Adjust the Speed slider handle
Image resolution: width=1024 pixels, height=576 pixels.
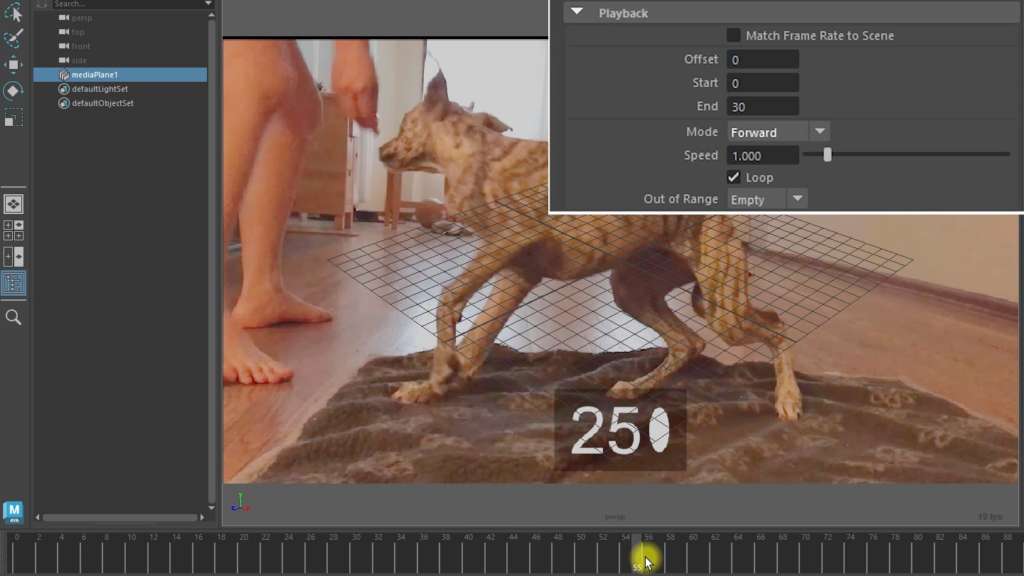pos(827,155)
